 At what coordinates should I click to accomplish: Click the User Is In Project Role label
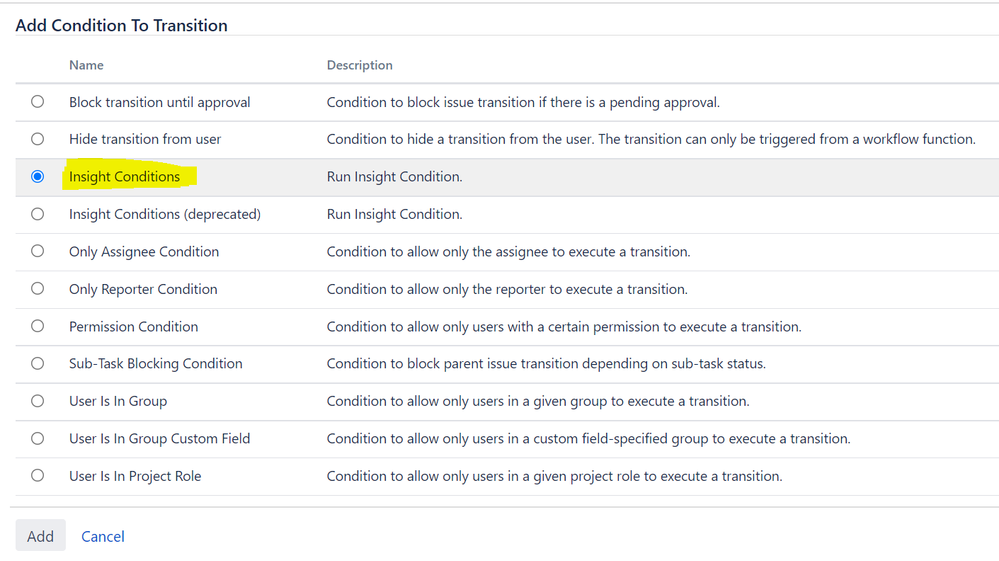click(135, 476)
